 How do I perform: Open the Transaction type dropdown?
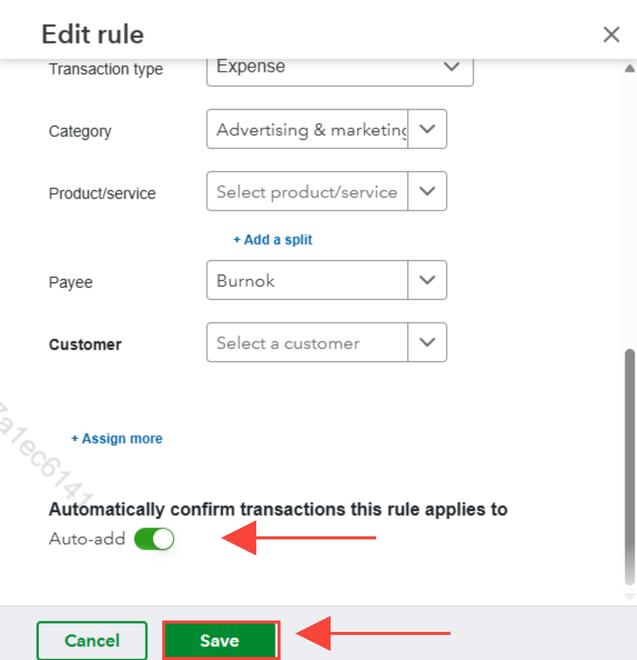[x=451, y=67]
